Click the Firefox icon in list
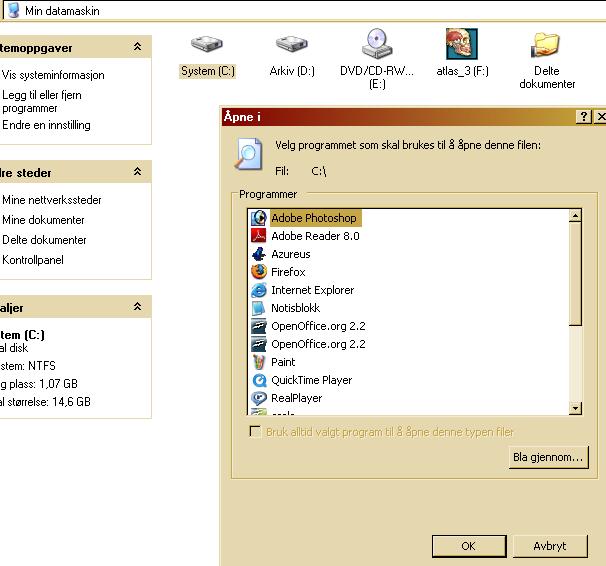The width and height of the screenshot is (606, 566). click(x=259, y=272)
